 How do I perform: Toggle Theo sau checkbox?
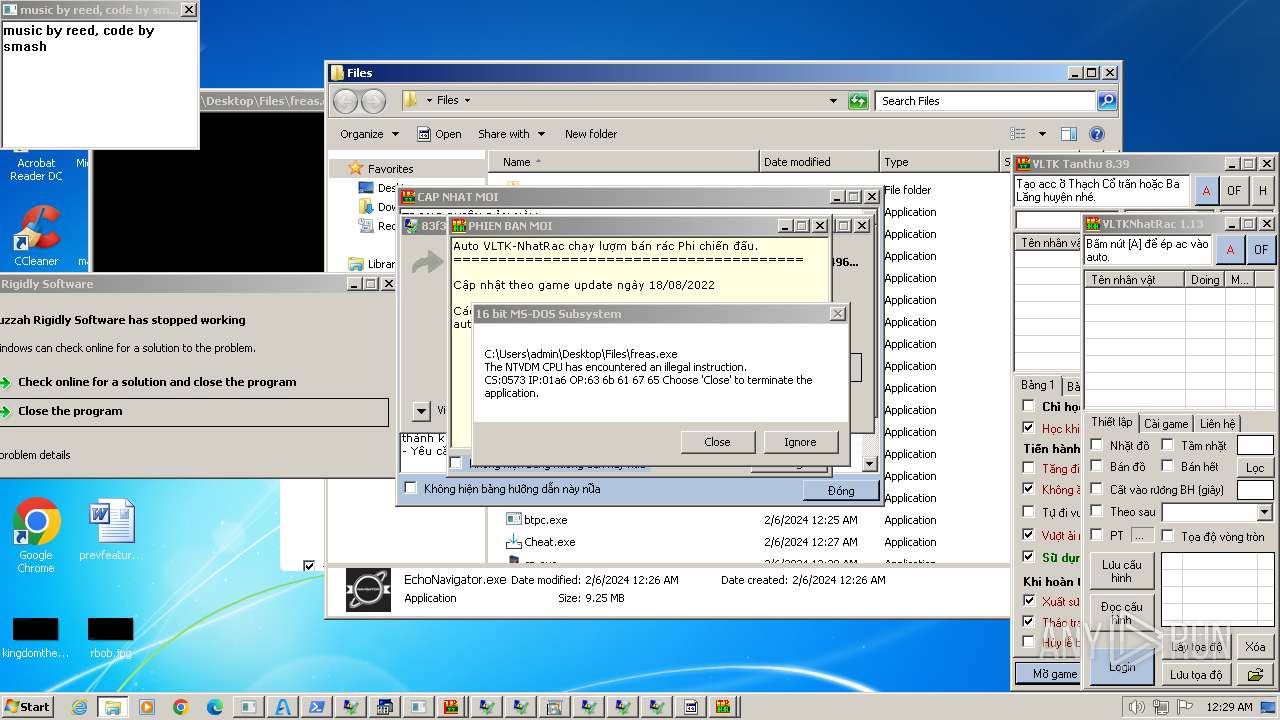[1097, 511]
